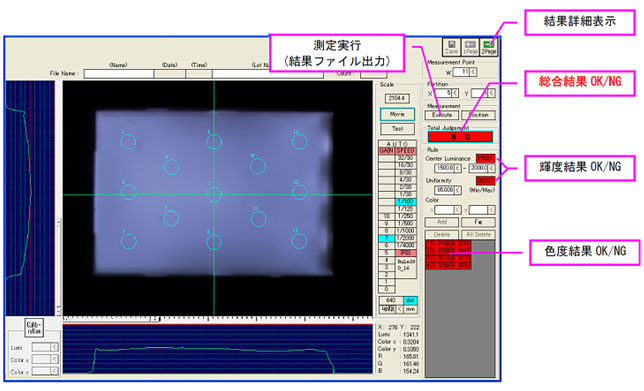
Task: Open the calibration Color y arrow
Action: (x=54, y=371)
